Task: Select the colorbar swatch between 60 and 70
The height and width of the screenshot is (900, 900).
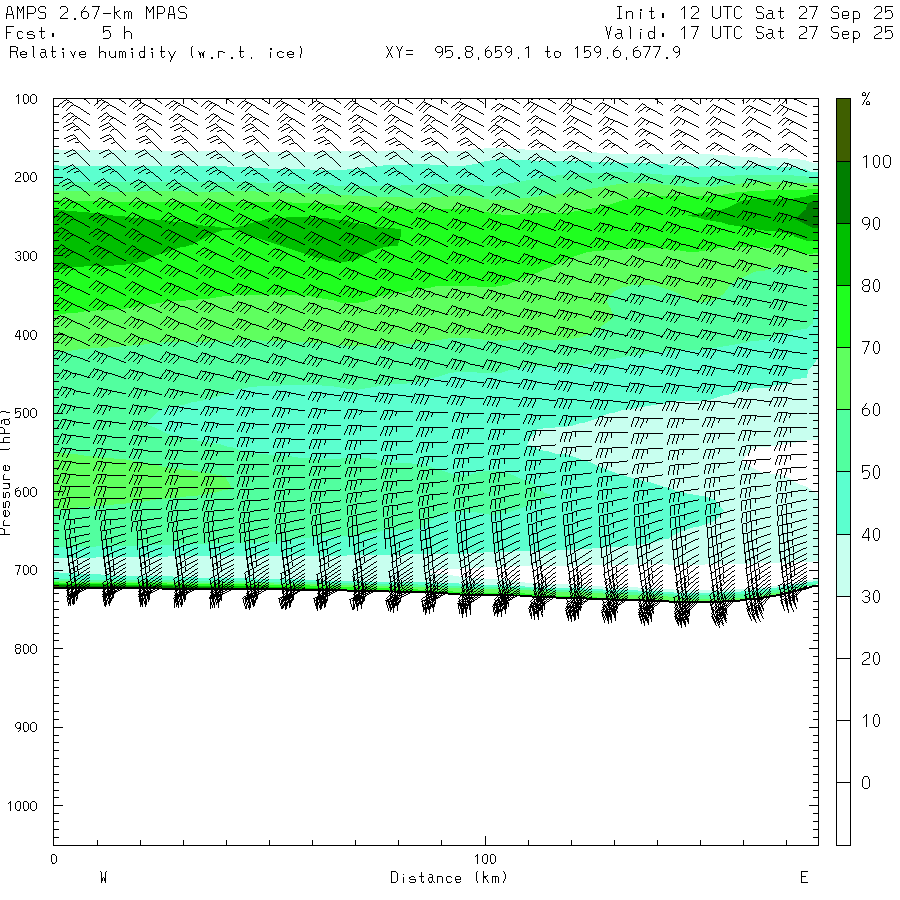Action: click(843, 378)
